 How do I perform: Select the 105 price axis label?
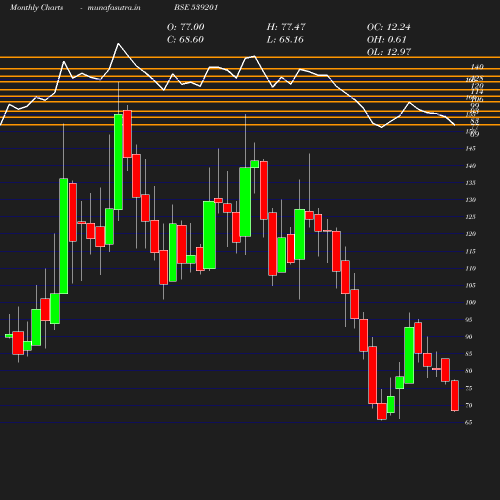pos(470,285)
